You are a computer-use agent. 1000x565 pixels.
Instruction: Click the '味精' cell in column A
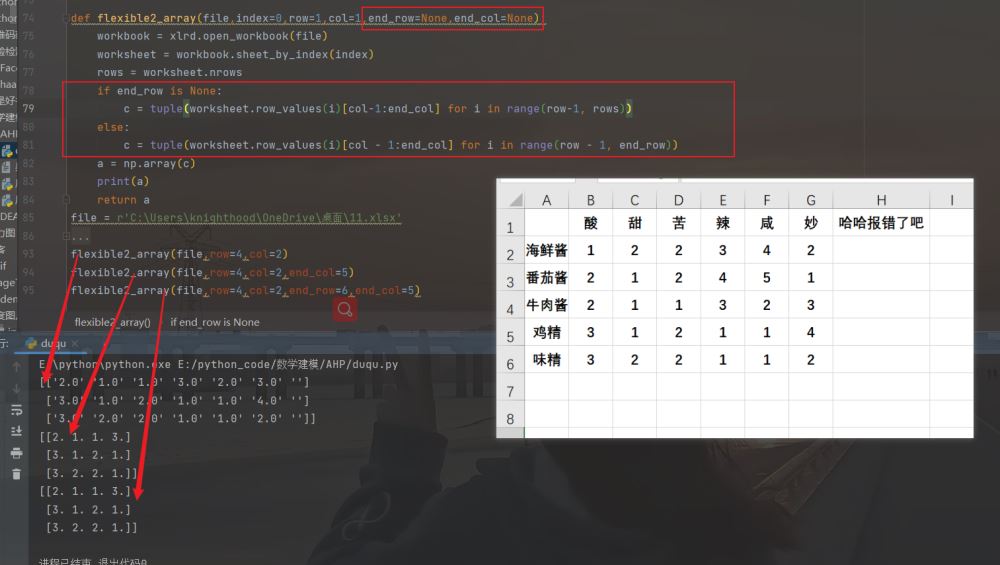547,360
